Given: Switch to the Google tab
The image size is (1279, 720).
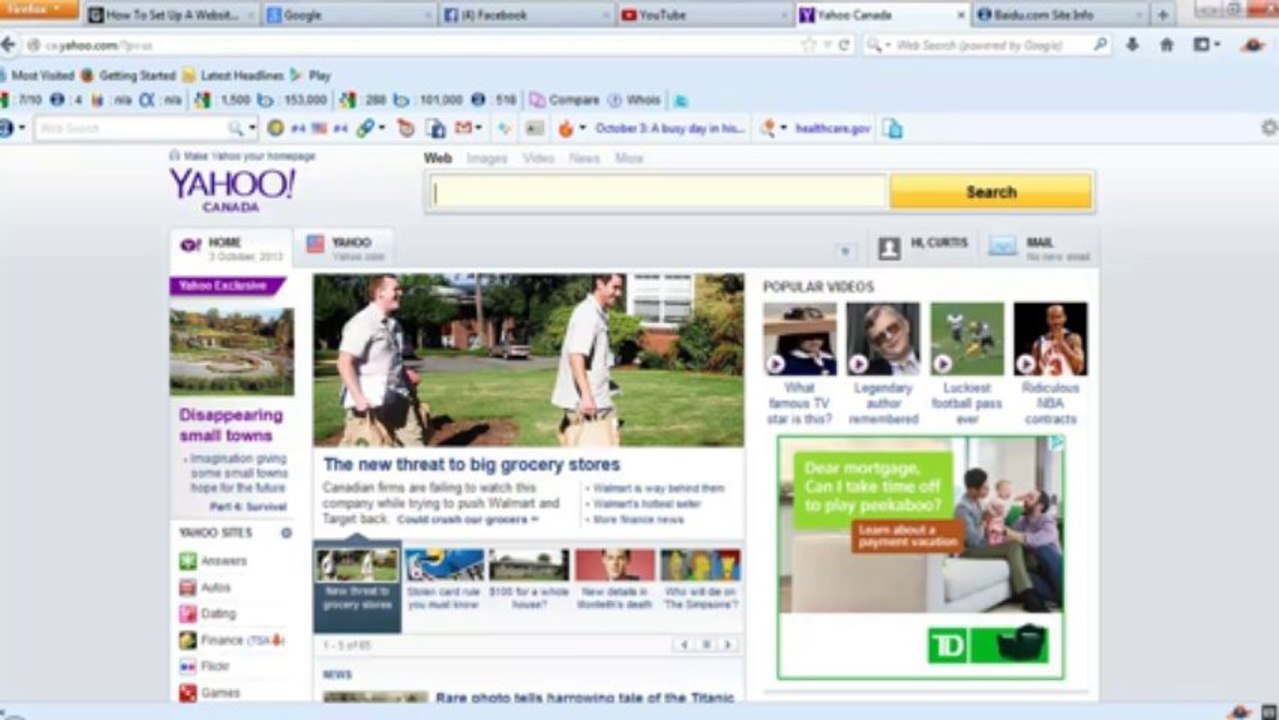Looking at the screenshot, I should point(350,15).
